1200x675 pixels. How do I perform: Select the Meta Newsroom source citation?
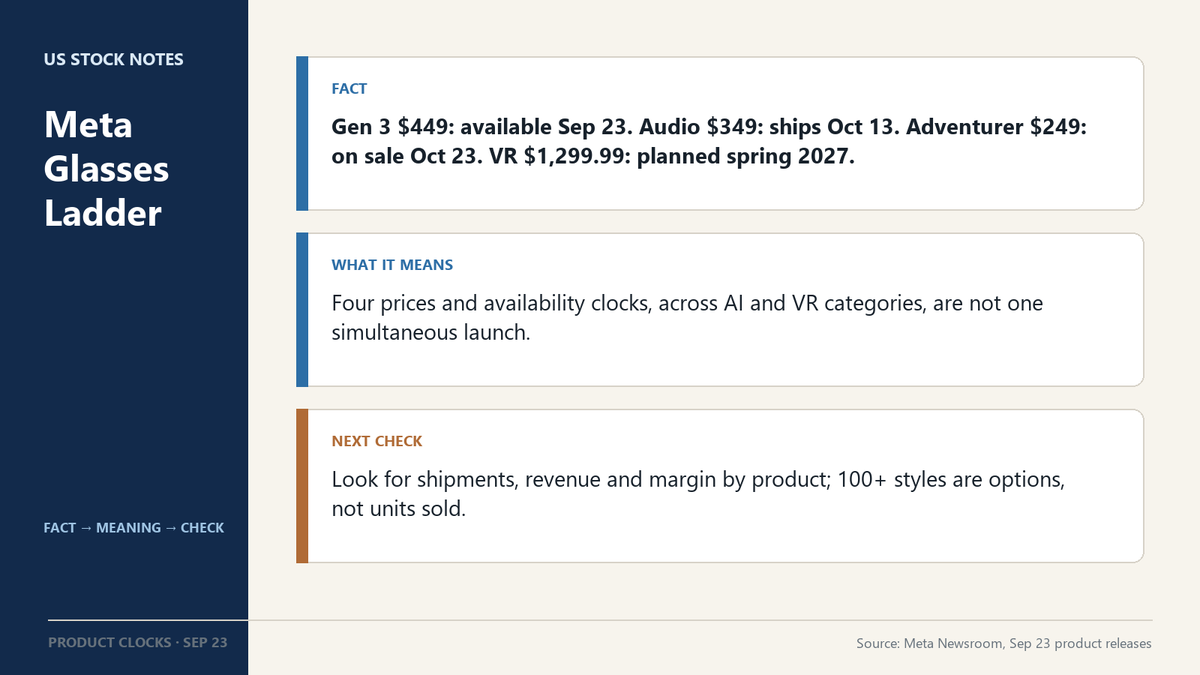pyautogui.click(x=1004, y=643)
